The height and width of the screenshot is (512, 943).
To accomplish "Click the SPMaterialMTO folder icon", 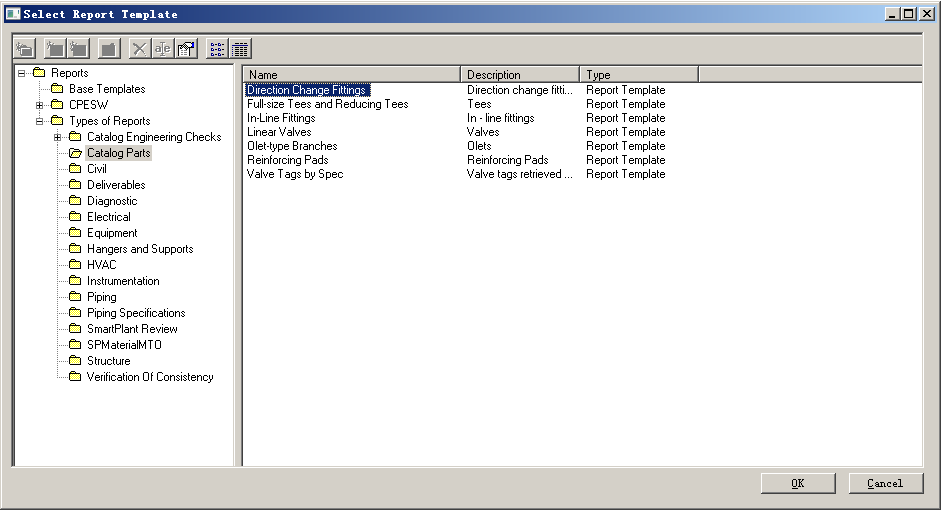I will pos(75,345).
